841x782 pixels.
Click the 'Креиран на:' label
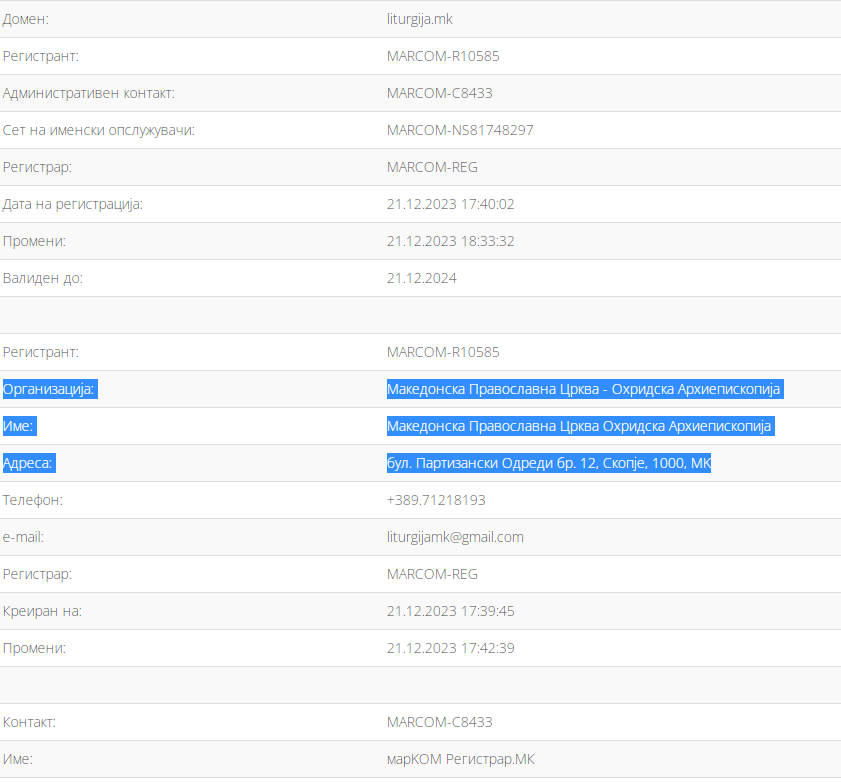tap(42, 611)
